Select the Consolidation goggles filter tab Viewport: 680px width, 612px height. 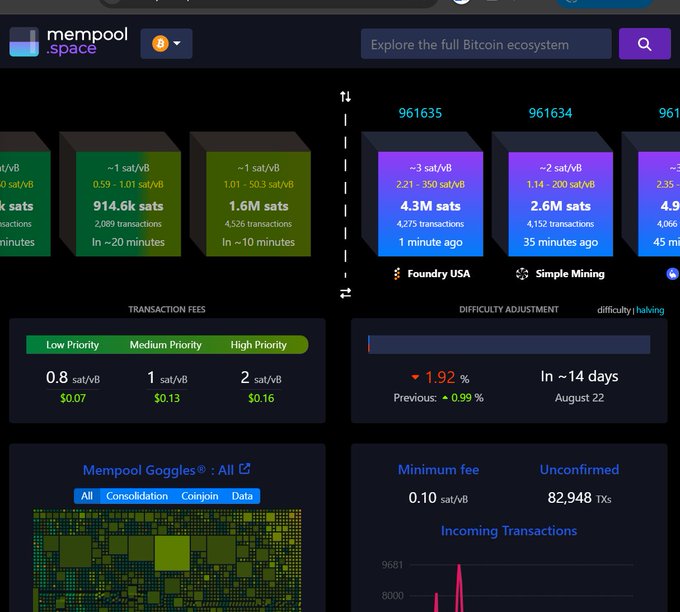[137, 496]
